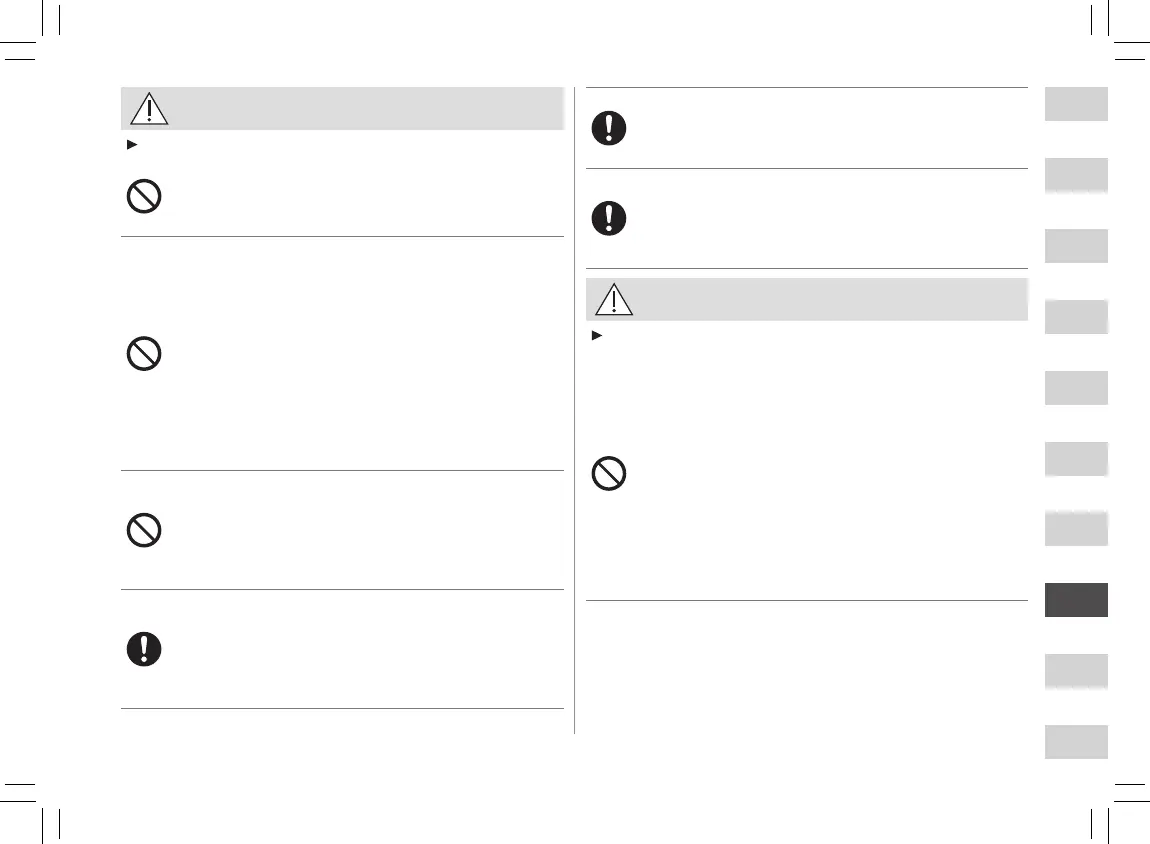Click the warning triangle in the left column header

pos(149,108)
